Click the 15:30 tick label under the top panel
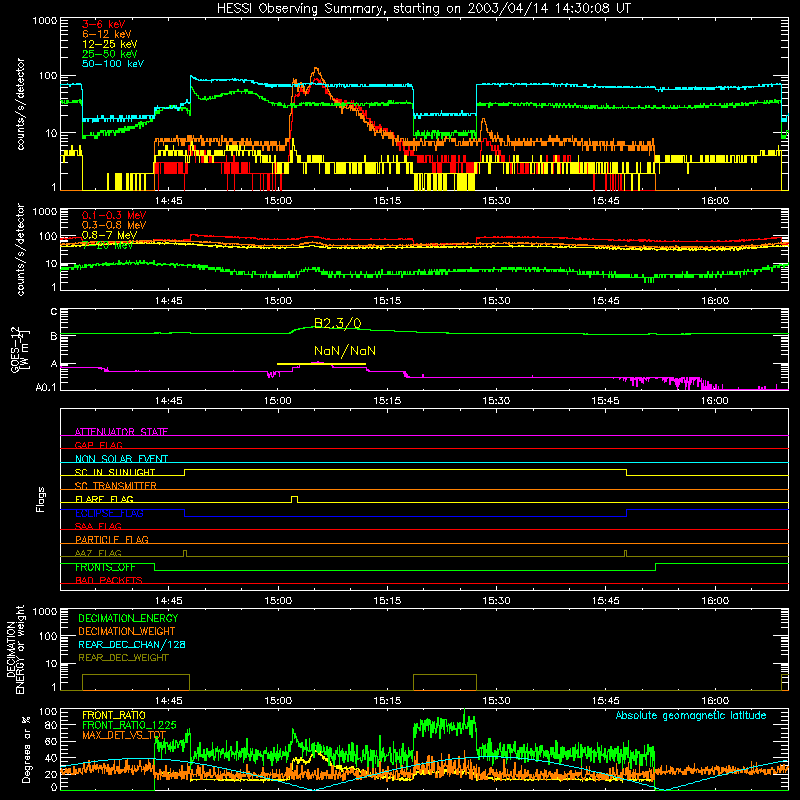Image resolution: width=800 pixels, height=800 pixels. 496,201
